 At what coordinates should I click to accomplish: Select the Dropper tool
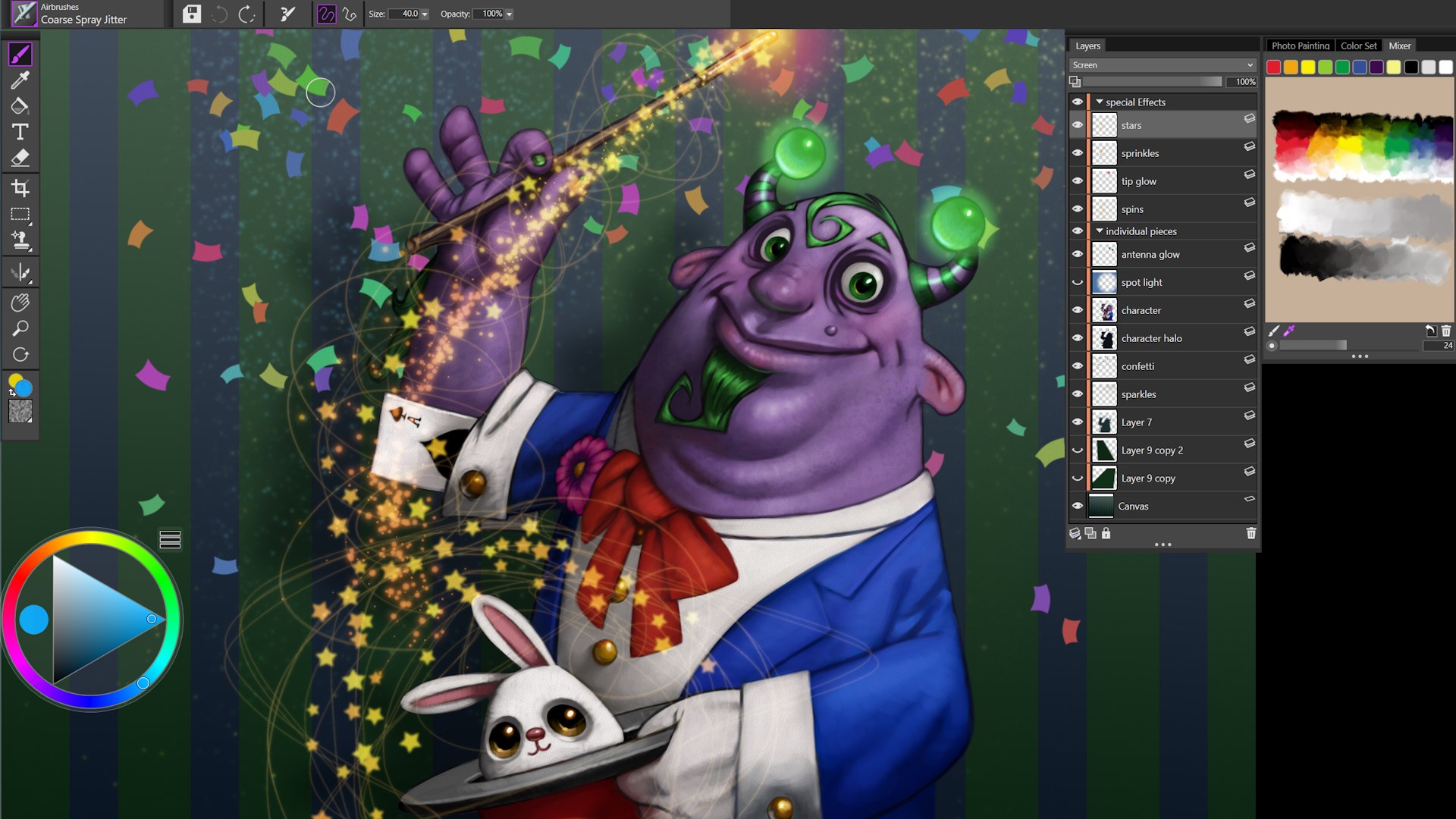click(20, 80)
